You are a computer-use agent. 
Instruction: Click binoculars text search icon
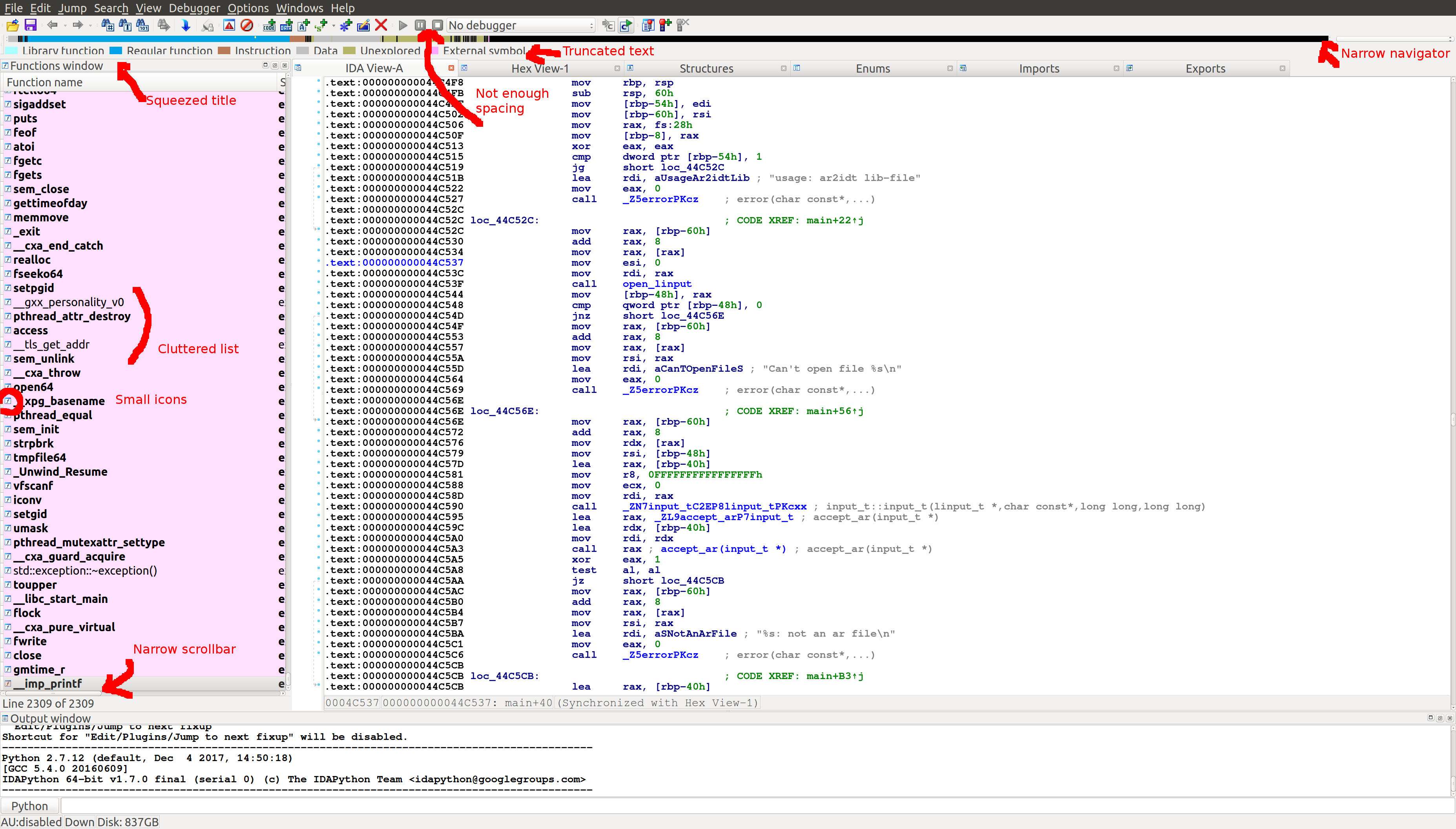125,25
